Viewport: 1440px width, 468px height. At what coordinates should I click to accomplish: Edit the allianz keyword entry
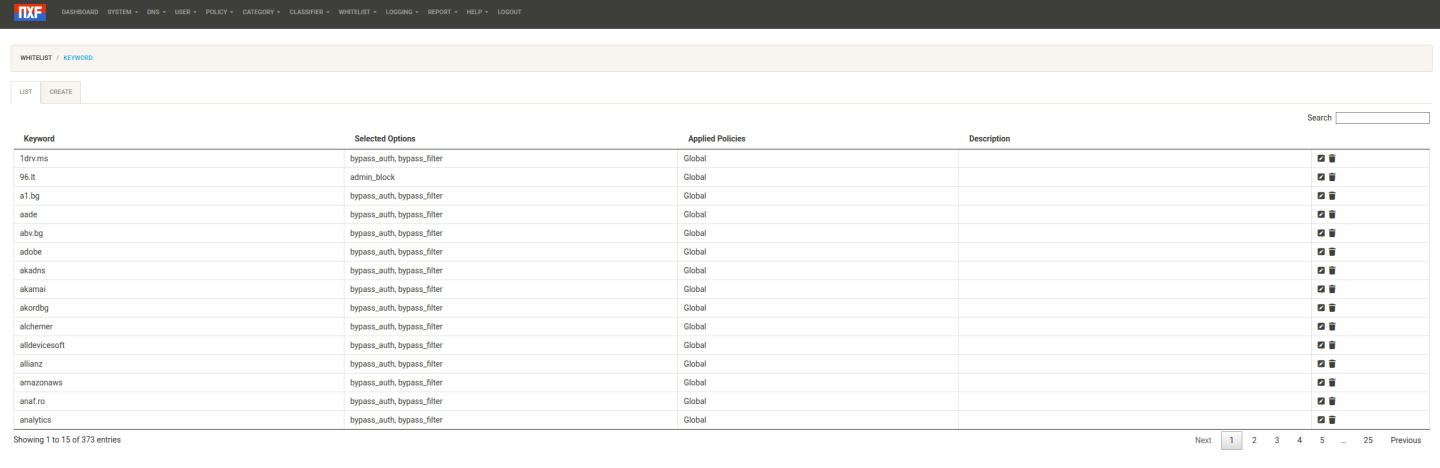click(x=1321, y=364)
